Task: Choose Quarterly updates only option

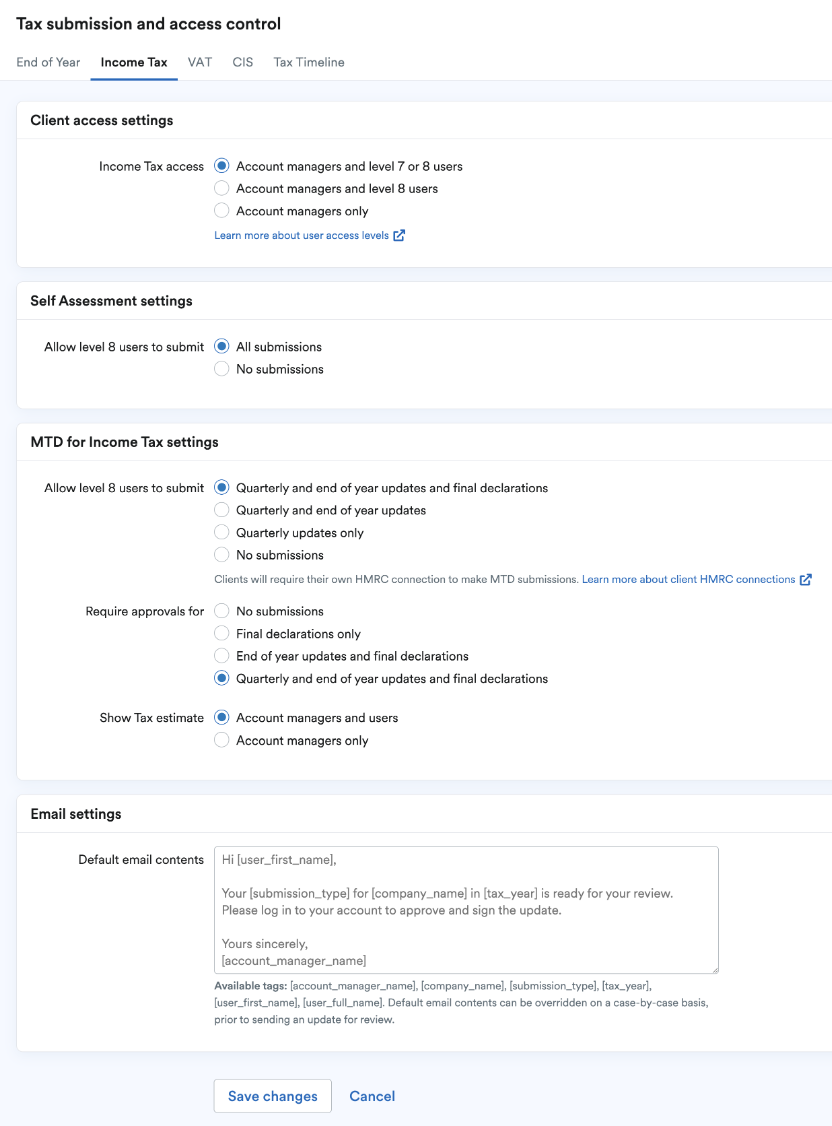Action: pos(222,532)
